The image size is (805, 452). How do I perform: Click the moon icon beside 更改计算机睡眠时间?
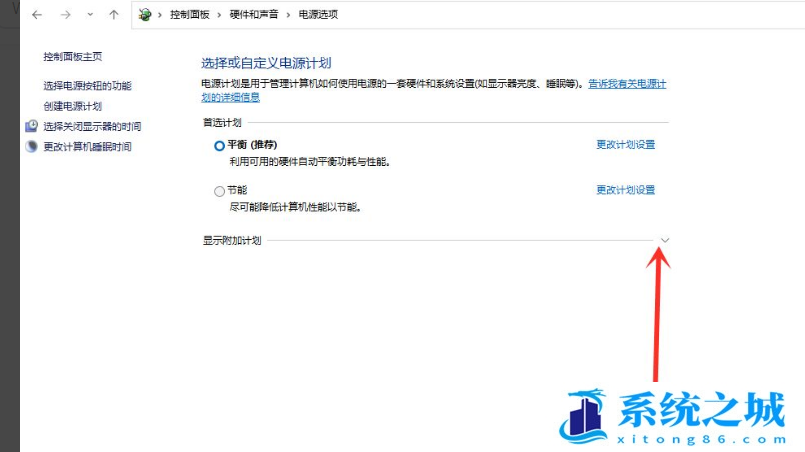pyautogui.click(x=31, y=147)
